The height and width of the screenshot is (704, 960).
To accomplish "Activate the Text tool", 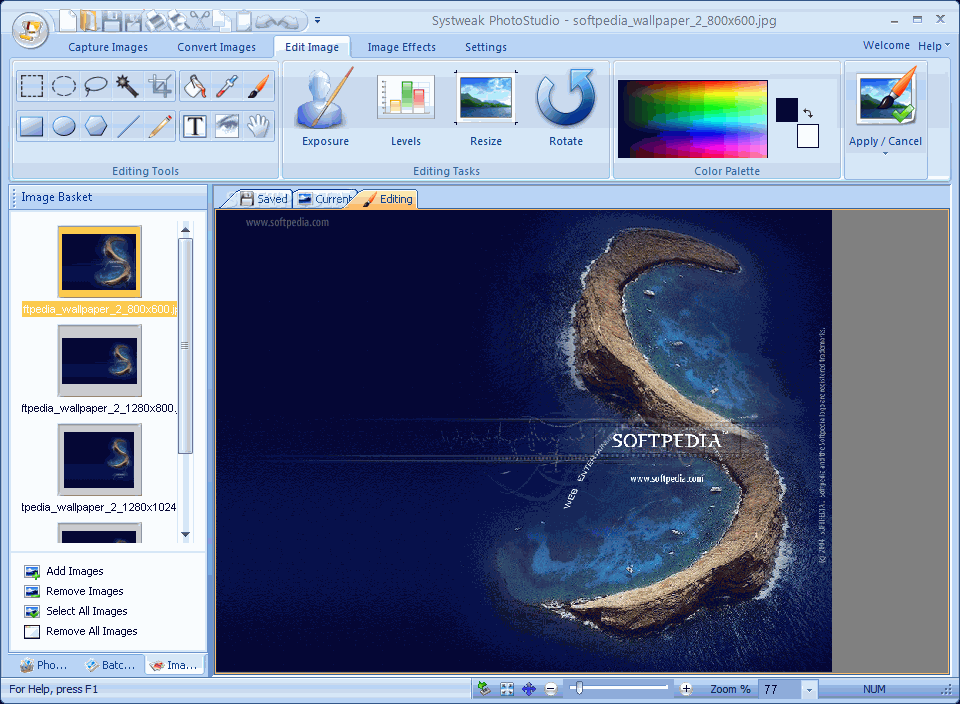I will point(195,126).
